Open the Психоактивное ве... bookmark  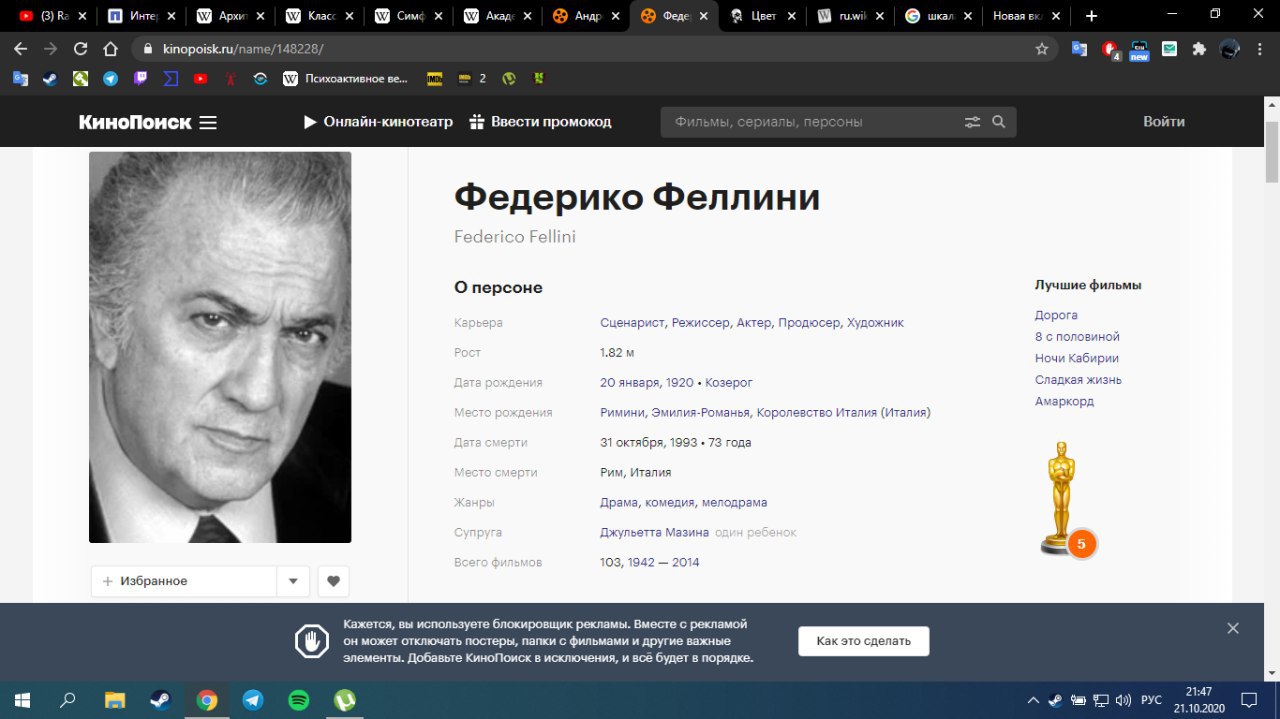[346, 78]
